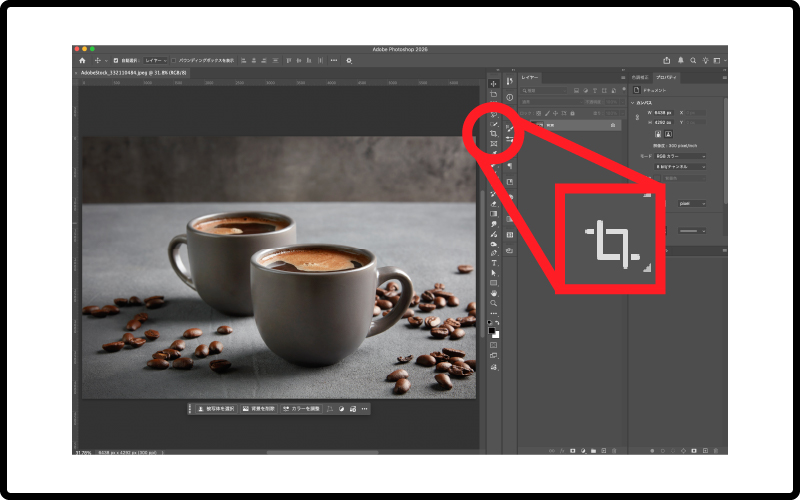Click the 被写体を選択 button

click(216, 409)
